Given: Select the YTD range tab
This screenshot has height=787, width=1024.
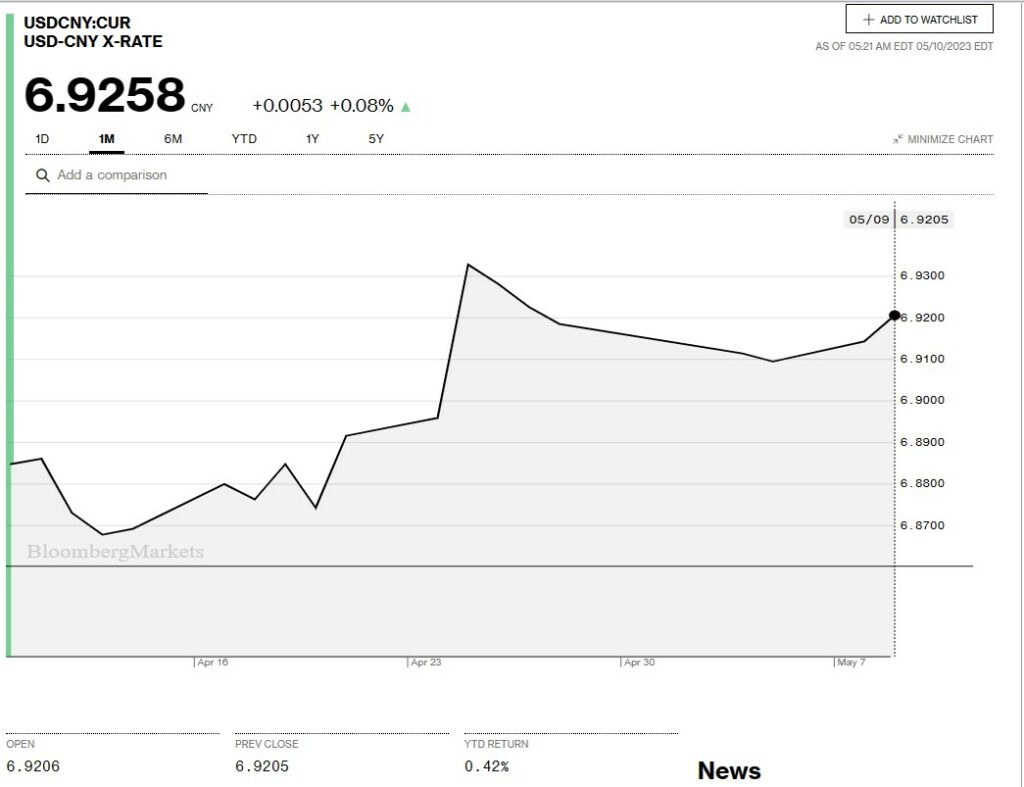Looking at the screenshot, I should (244, 139).
